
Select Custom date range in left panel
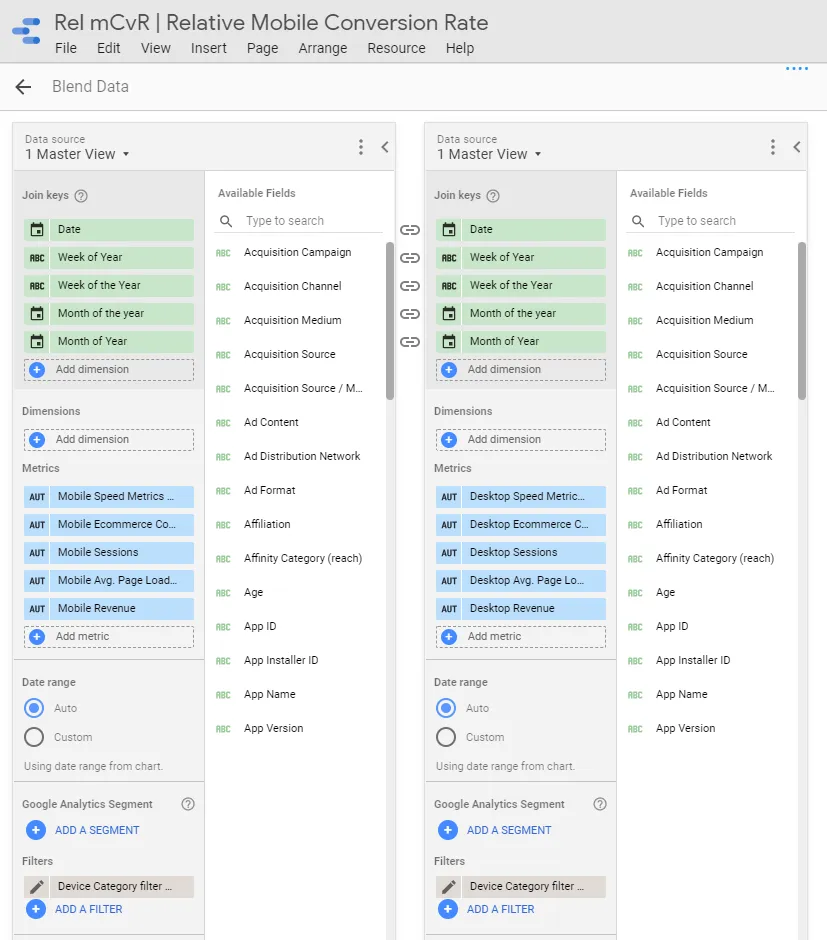coord(34,737)
